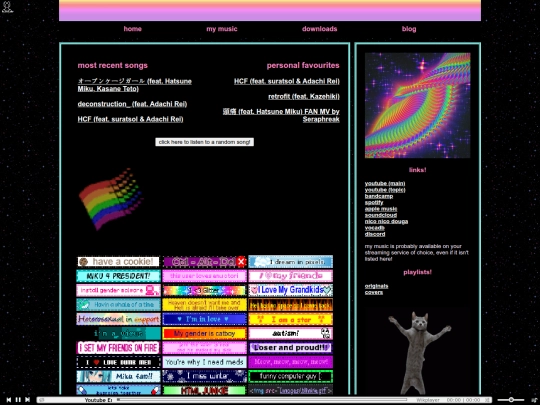Open retrofit (feat. Kazehiki) link

tap(304, 96)
